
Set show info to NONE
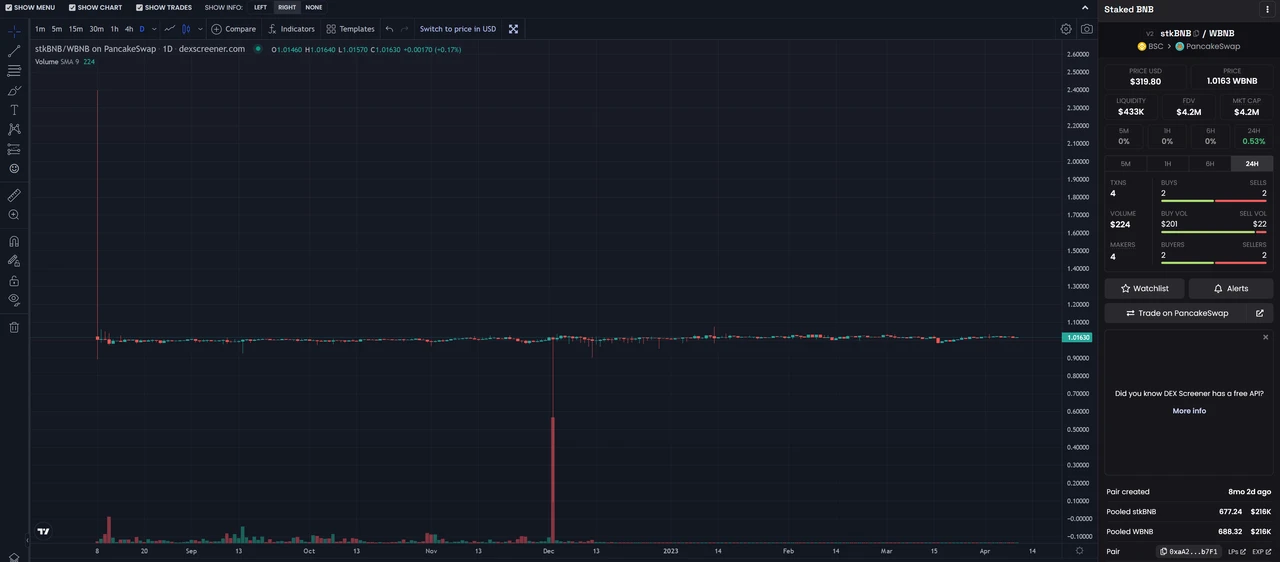click(x=314, y=7)
